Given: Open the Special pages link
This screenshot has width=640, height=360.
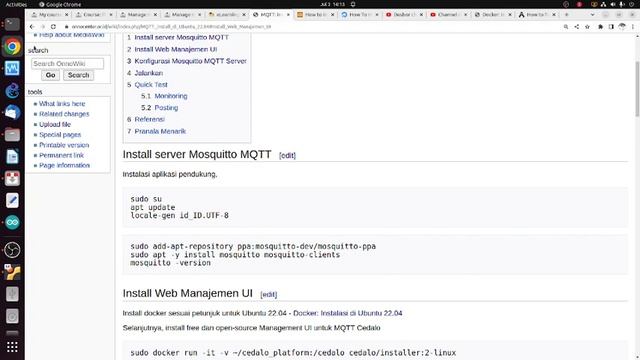Looking at the screenshot, I should tap(60, 135).
